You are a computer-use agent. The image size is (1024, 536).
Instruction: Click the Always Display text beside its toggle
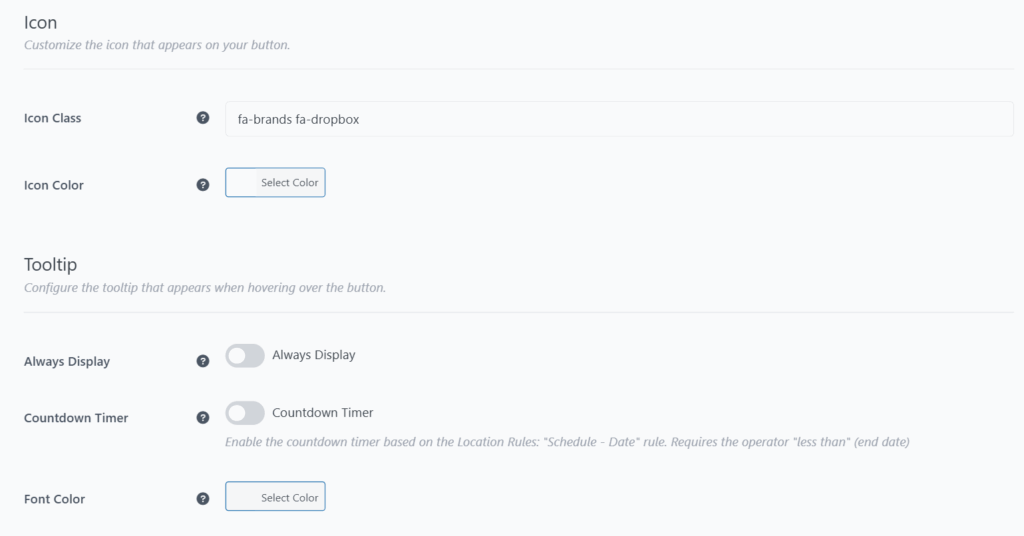(x=313, y=355)
